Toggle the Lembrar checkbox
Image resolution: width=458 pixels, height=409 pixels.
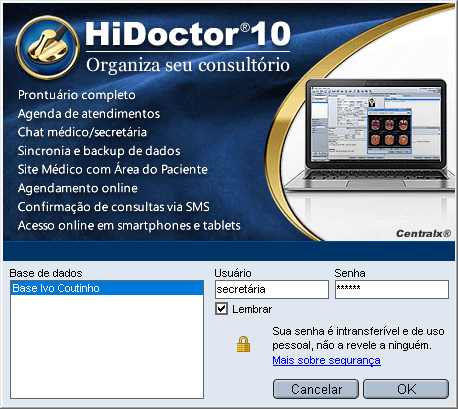pos(221,309)
